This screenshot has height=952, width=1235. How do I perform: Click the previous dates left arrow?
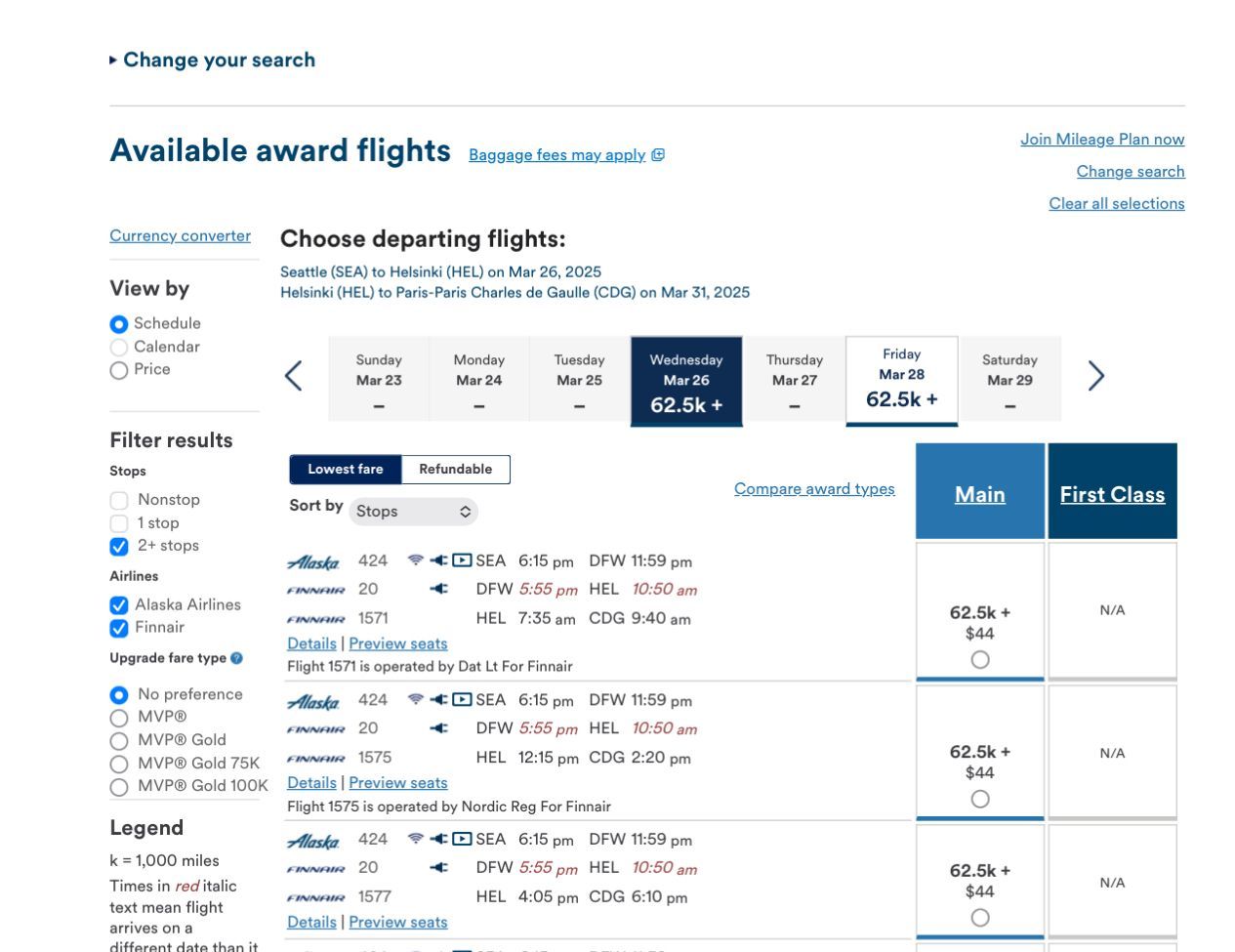click(293, 376)
